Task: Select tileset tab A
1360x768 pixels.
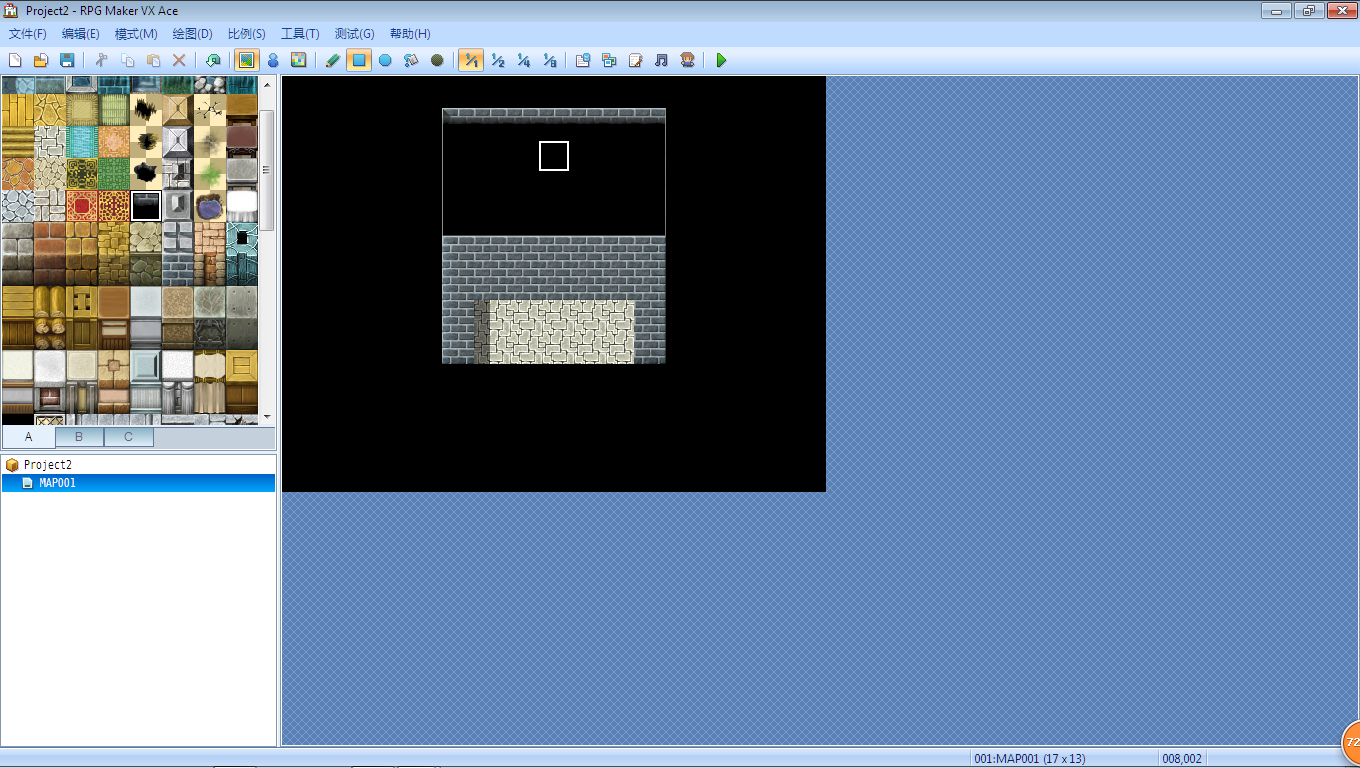Action: [x=28, y=437]
